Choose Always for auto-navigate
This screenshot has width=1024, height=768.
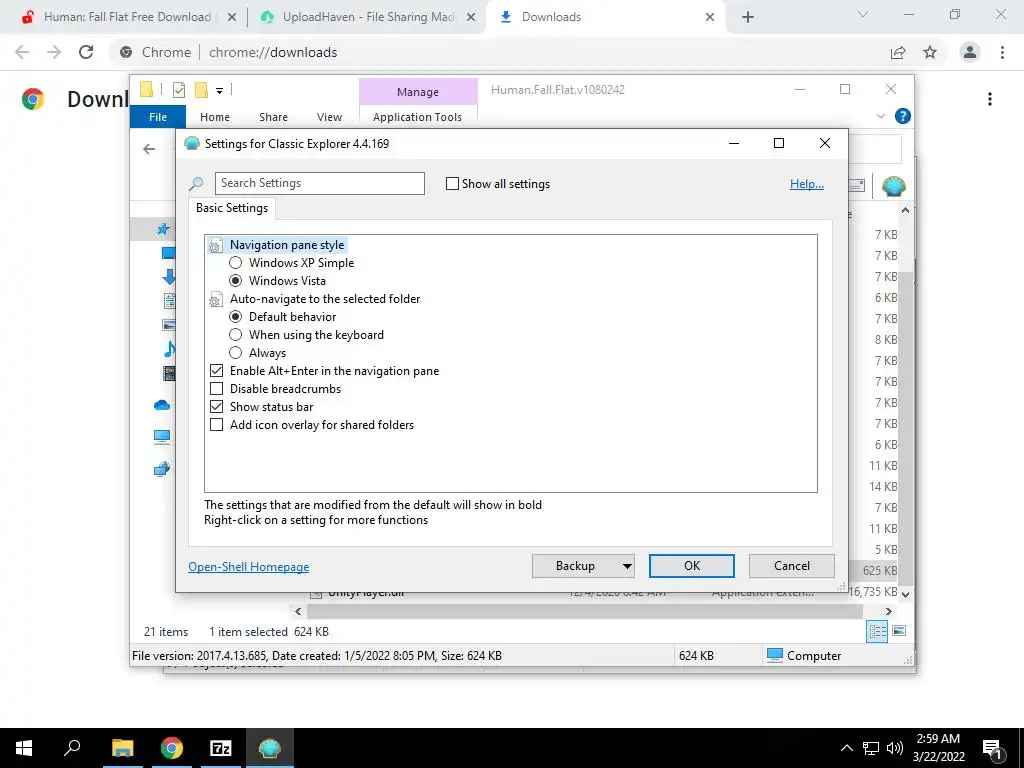236,353
